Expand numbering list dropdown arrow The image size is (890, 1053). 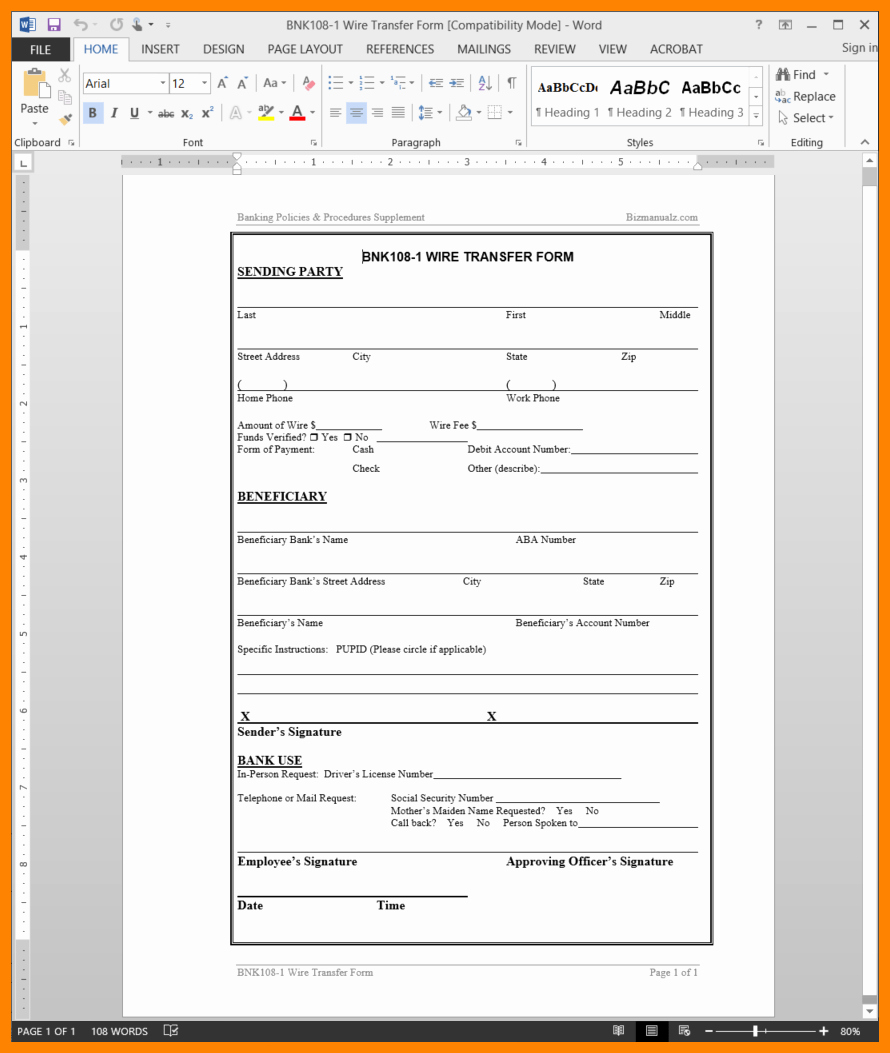[x=382, y=83]
